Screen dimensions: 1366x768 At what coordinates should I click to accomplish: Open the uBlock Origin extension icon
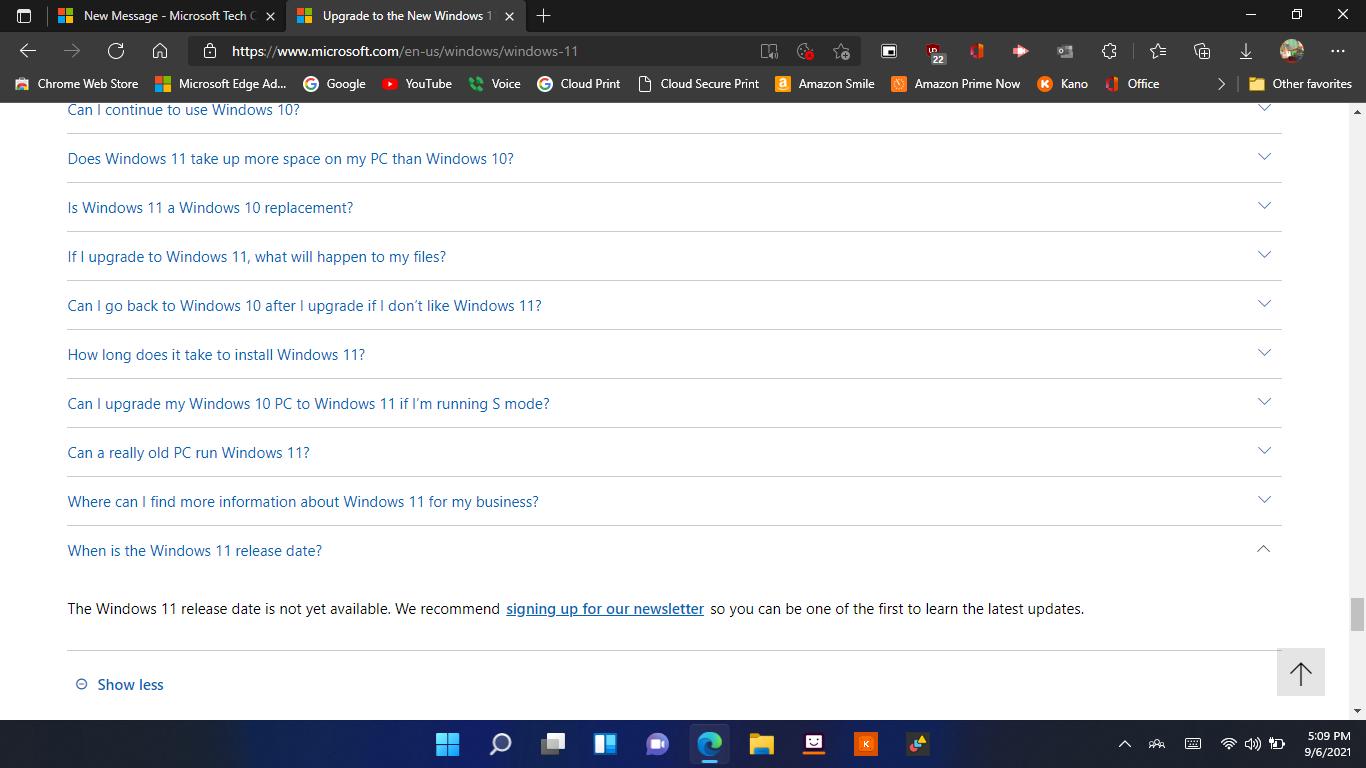point(935,50)
